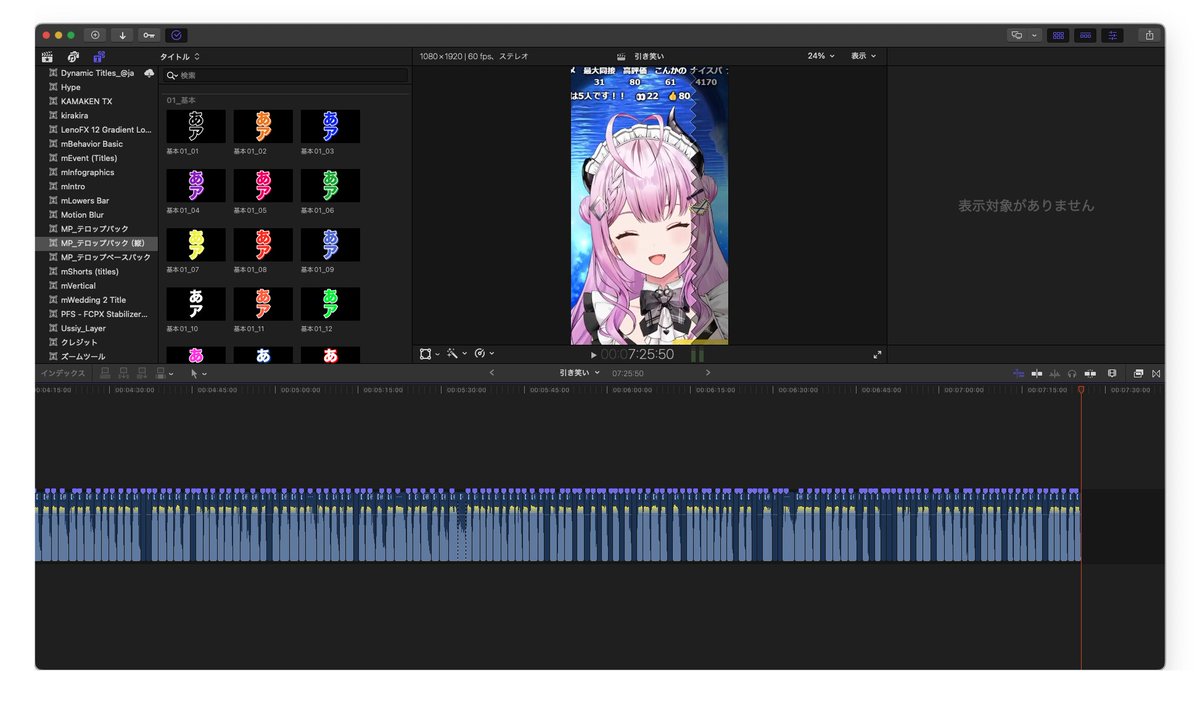Open the タイトル category popup
Image resolution: width=1200 pixels, height=716 pixels.
coord(180,57)
